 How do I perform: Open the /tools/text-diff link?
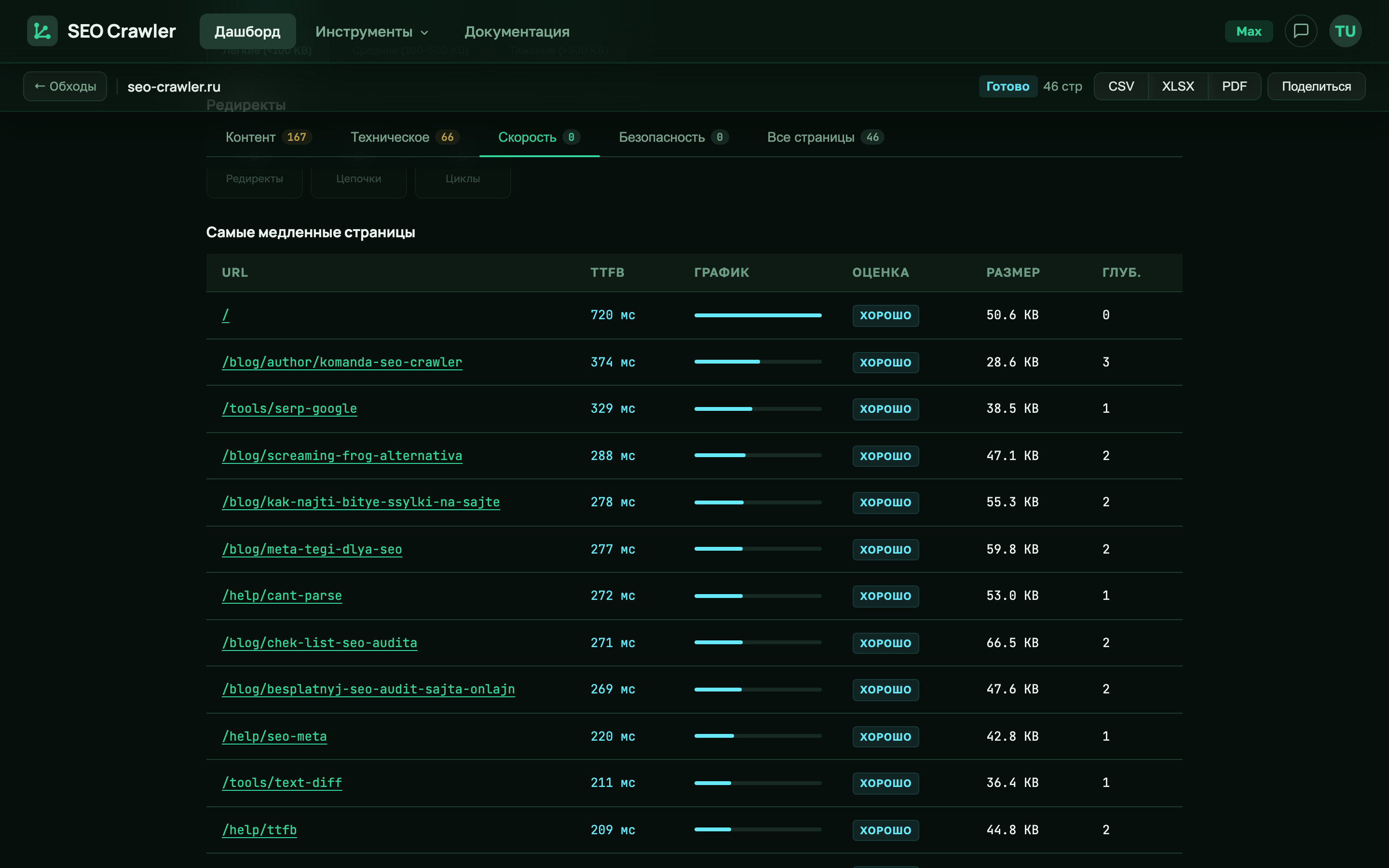click(282, 783)
